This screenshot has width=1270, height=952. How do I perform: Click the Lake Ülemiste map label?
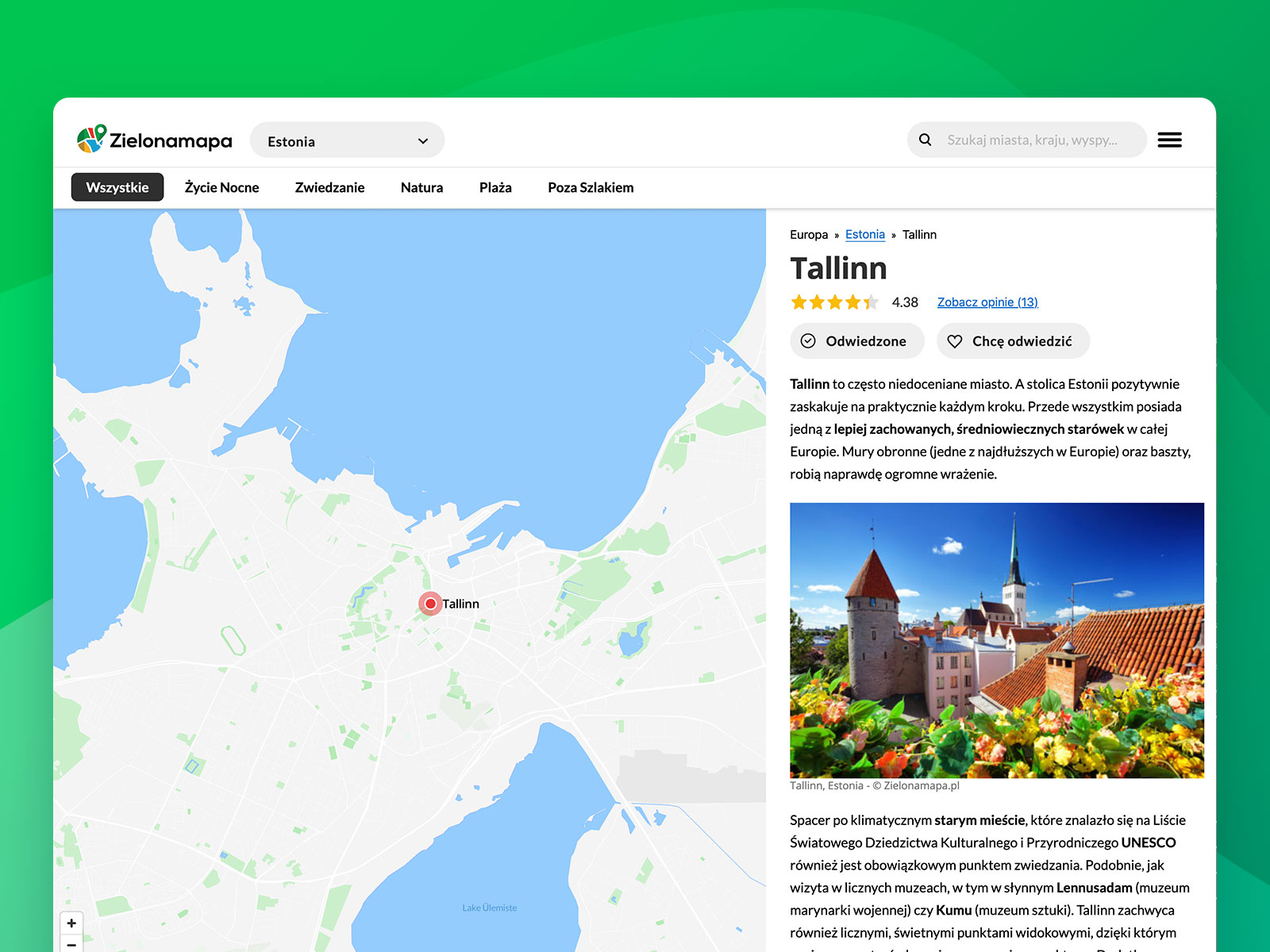click(x=490, y=908)
